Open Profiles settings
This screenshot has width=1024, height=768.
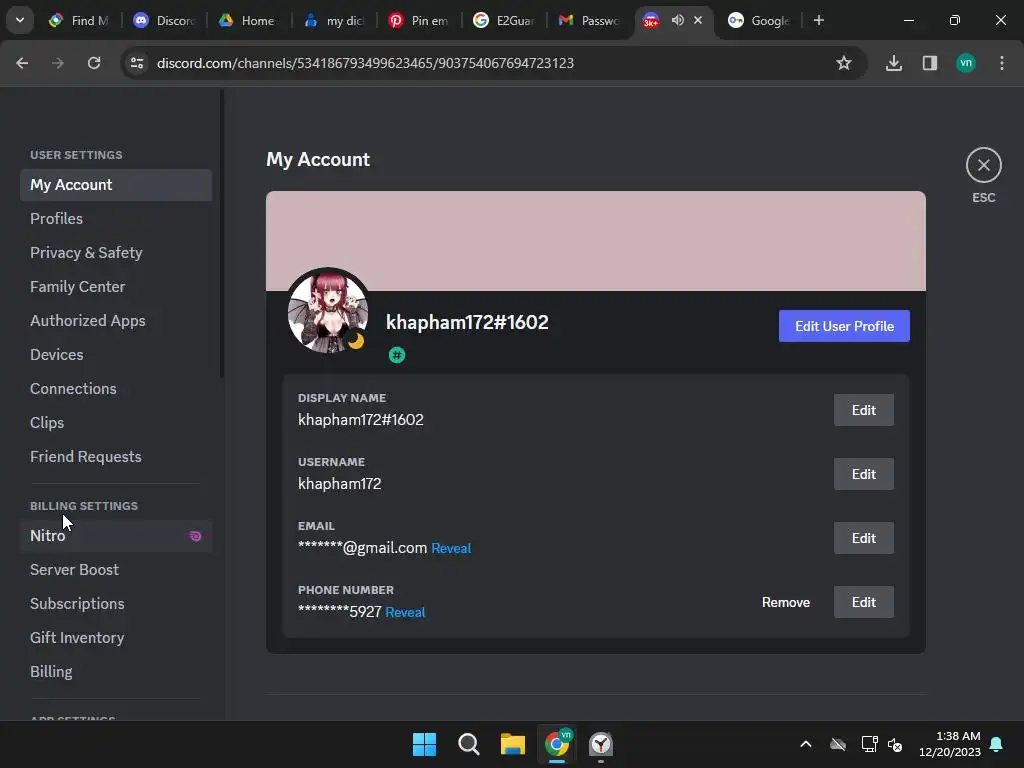coord(116,219)
